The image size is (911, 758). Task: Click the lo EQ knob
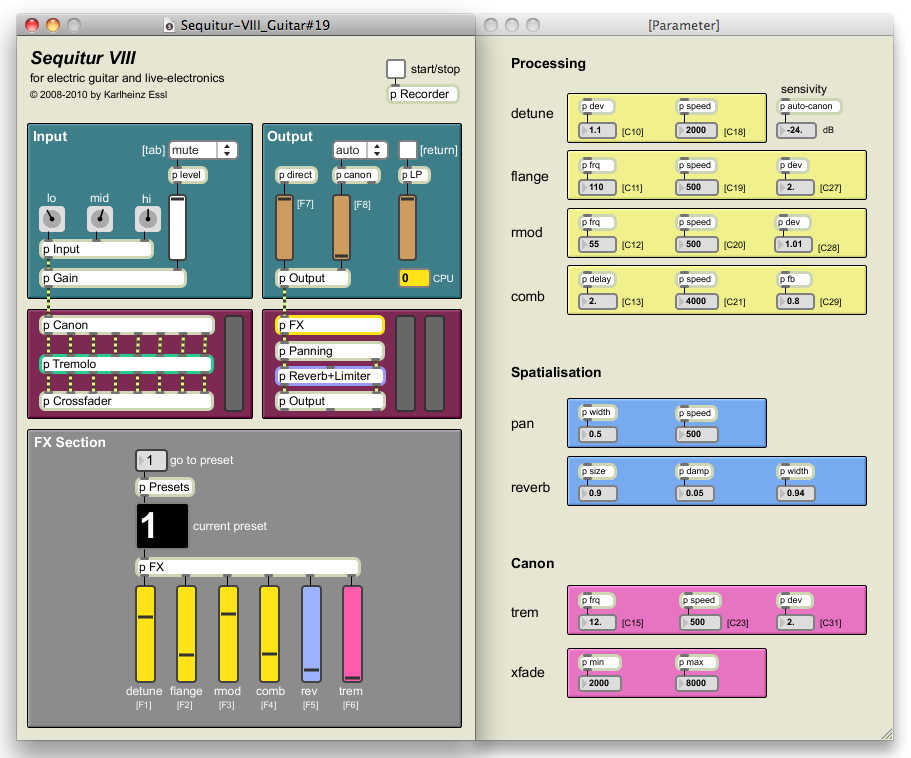[x=52, y=219]
